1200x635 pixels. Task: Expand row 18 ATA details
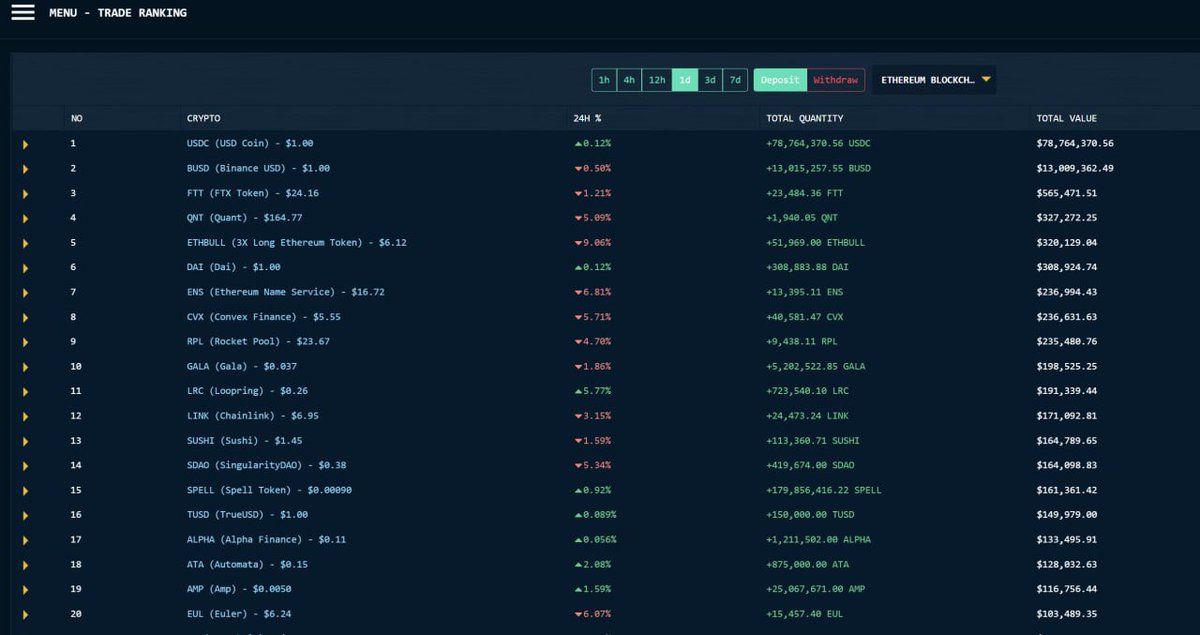coord(25,565)
